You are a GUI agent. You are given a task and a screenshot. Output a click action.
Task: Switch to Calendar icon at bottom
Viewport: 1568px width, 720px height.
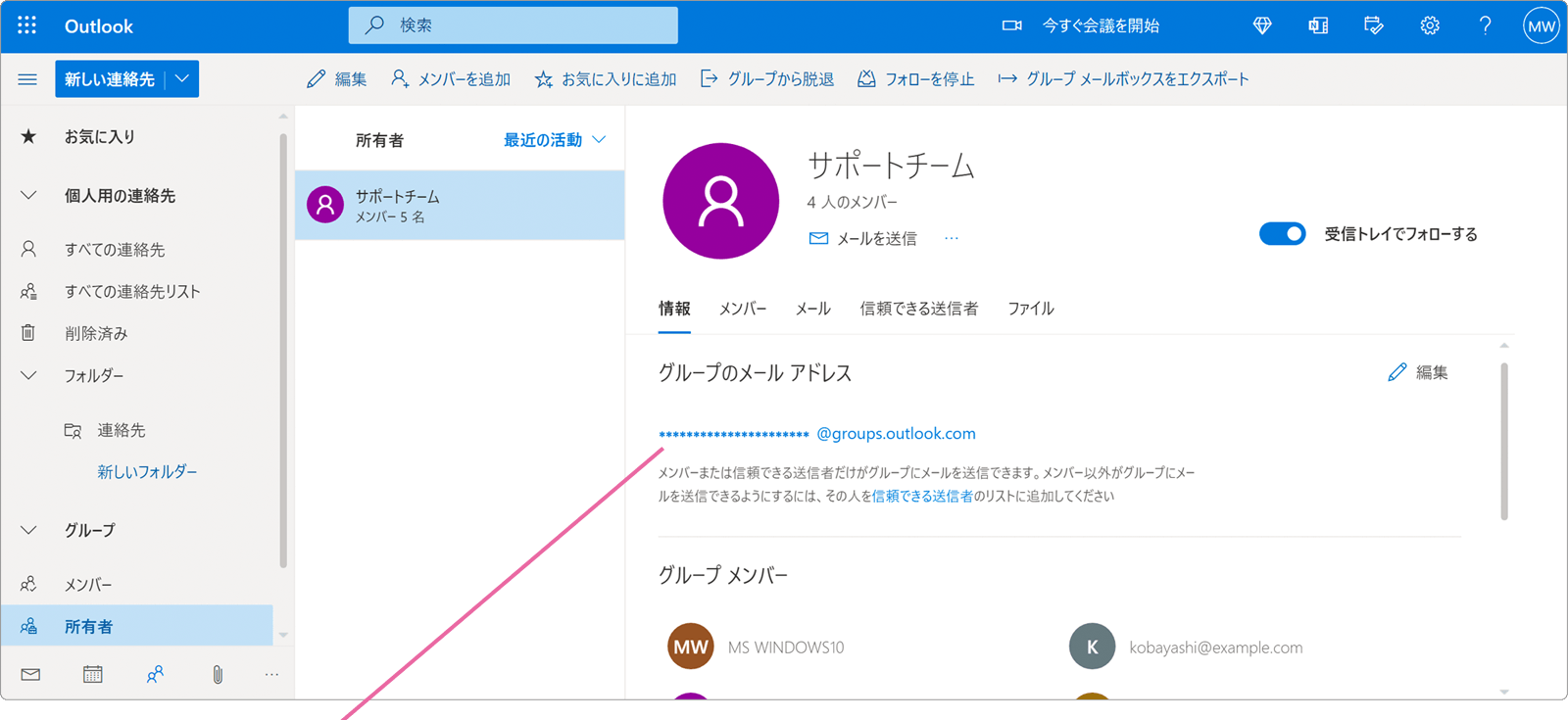tap(93, 674)
